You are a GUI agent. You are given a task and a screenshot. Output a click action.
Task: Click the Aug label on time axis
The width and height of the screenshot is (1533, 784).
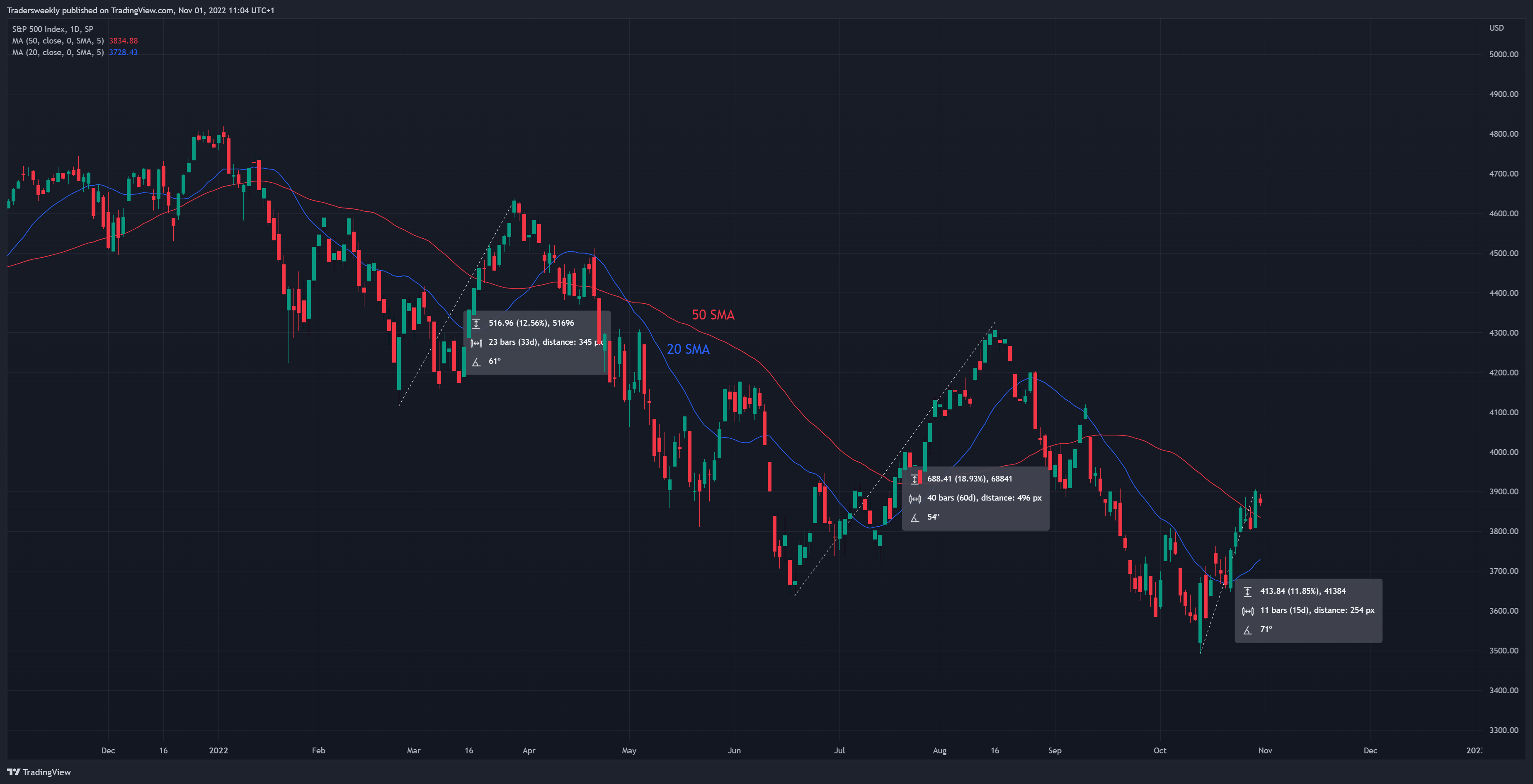point(939,750)
